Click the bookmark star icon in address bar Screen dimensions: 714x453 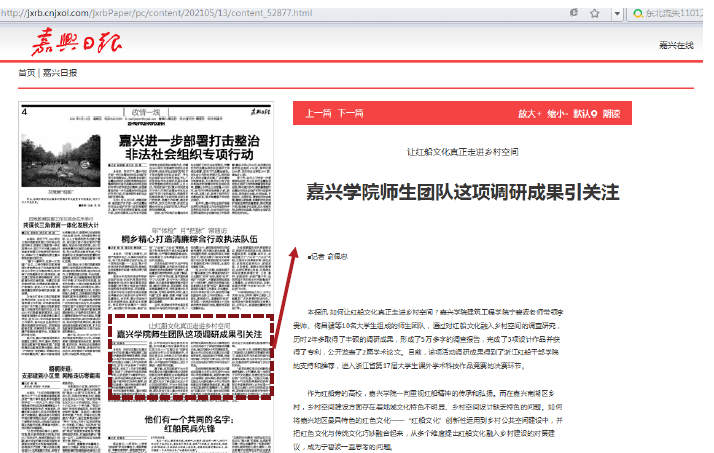(x=593, y=13)
